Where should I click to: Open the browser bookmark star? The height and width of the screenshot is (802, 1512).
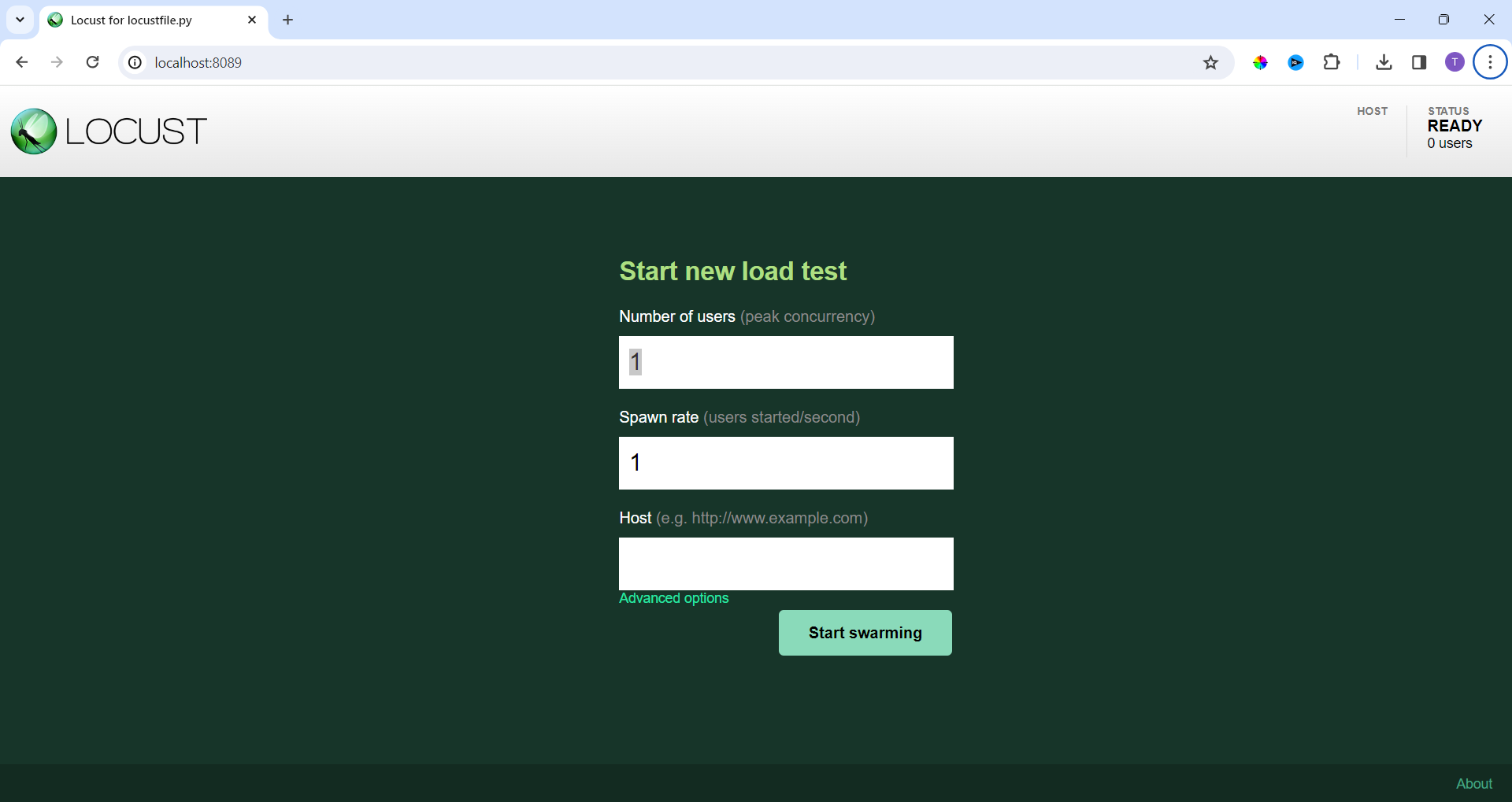coord(1210,62)
